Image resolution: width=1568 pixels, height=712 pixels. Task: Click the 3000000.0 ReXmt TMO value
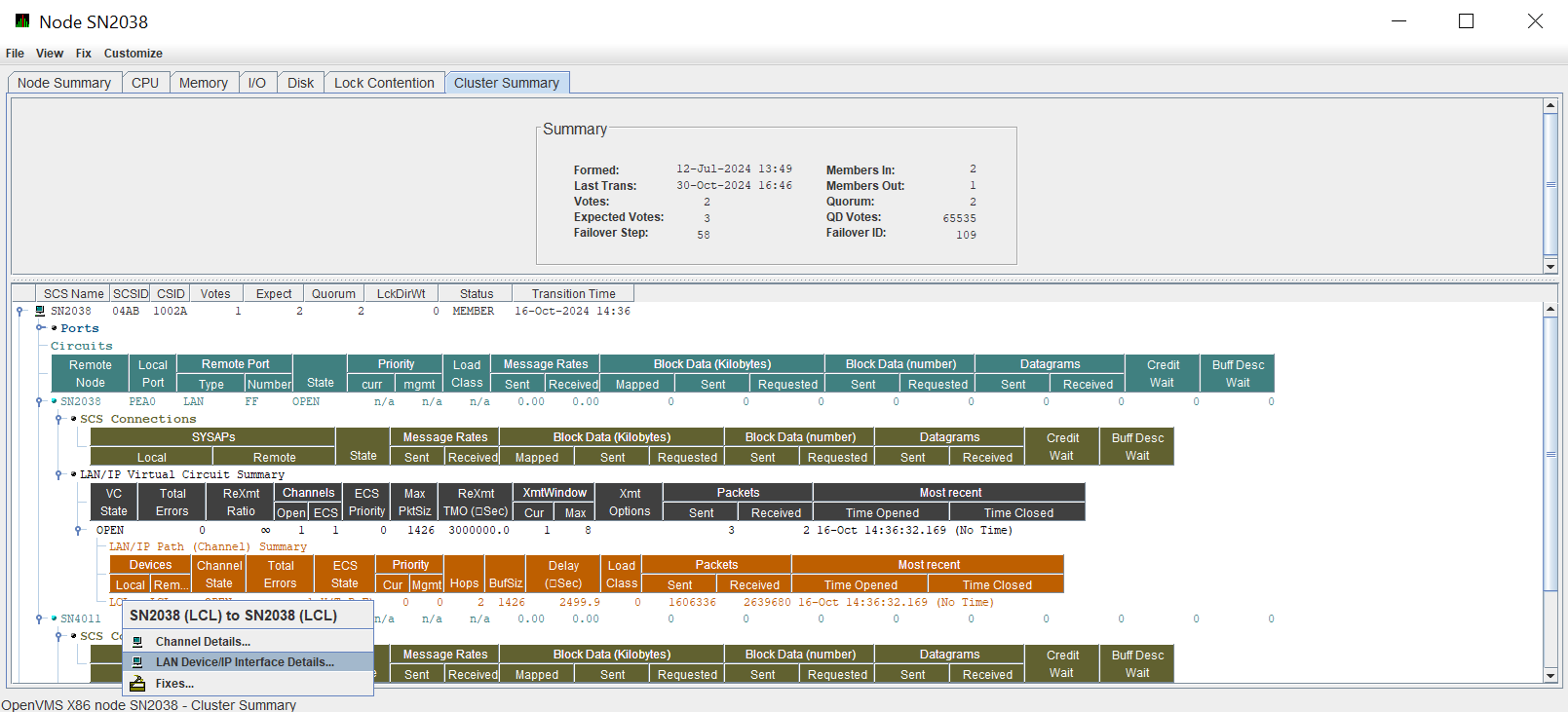[x=478, y=531]
